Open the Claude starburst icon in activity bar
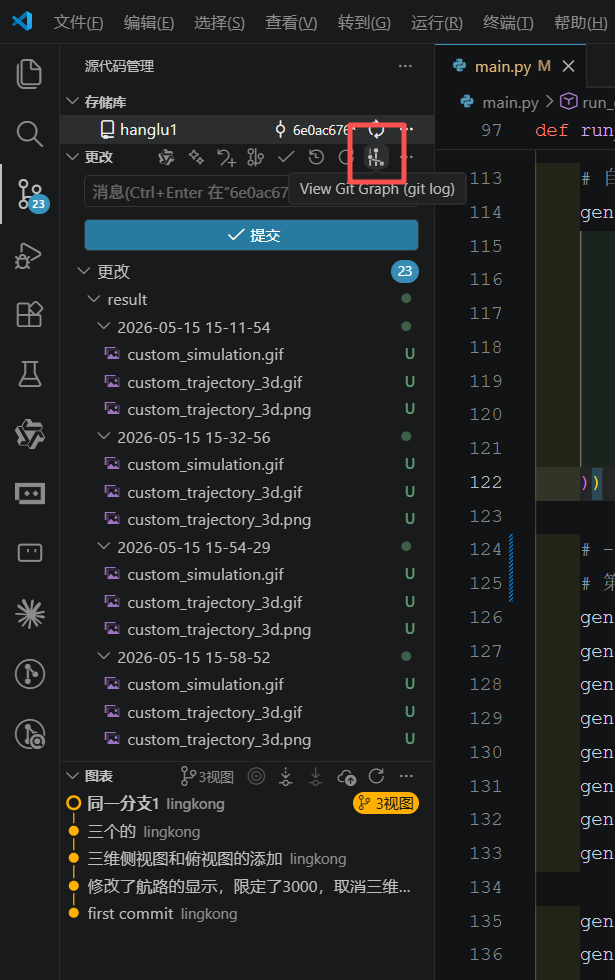 click(29, 613)
